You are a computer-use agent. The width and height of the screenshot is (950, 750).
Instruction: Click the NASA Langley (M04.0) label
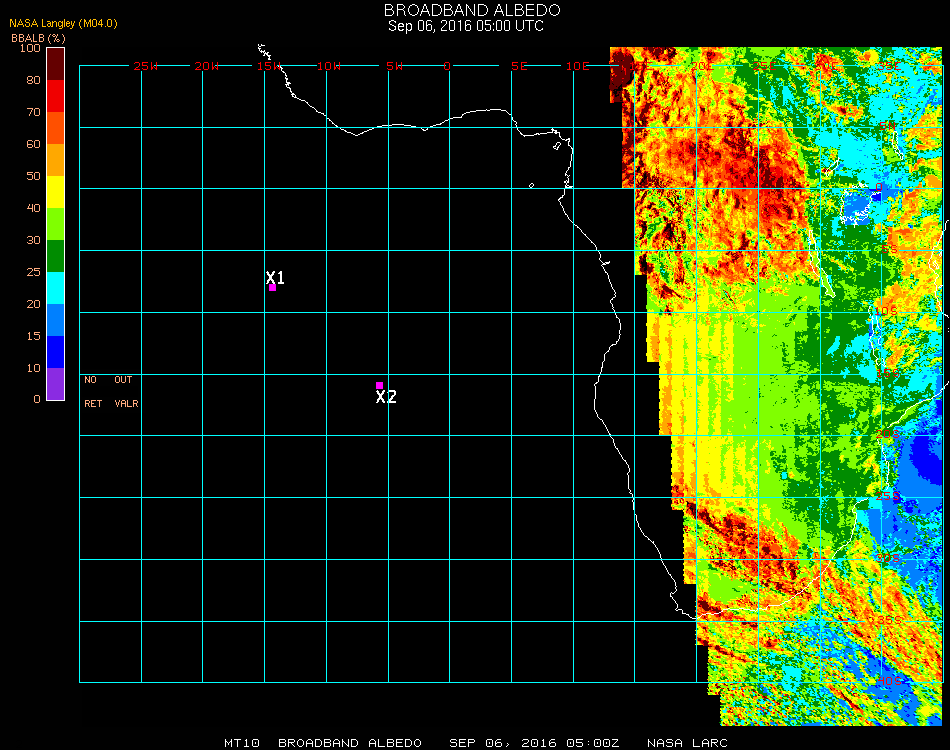coord(64,23)
